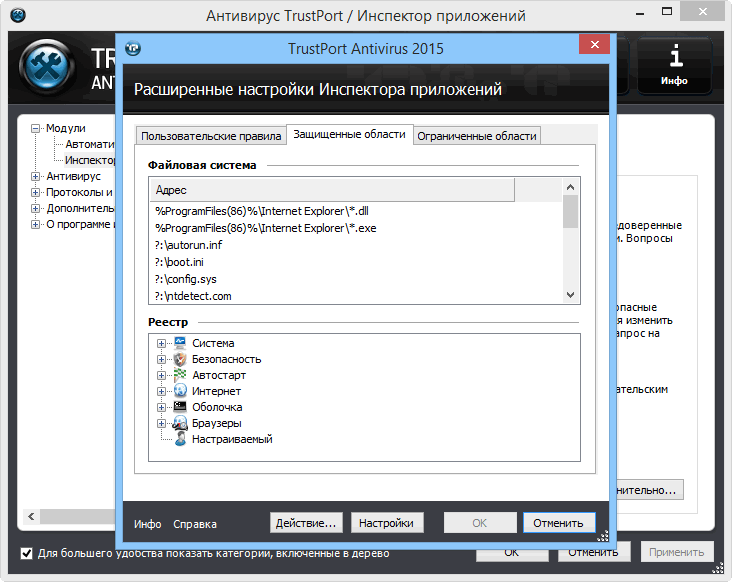Click the Оболочка console icon
The height and width of the screenshot is (582, 732).
coord(180,407)
